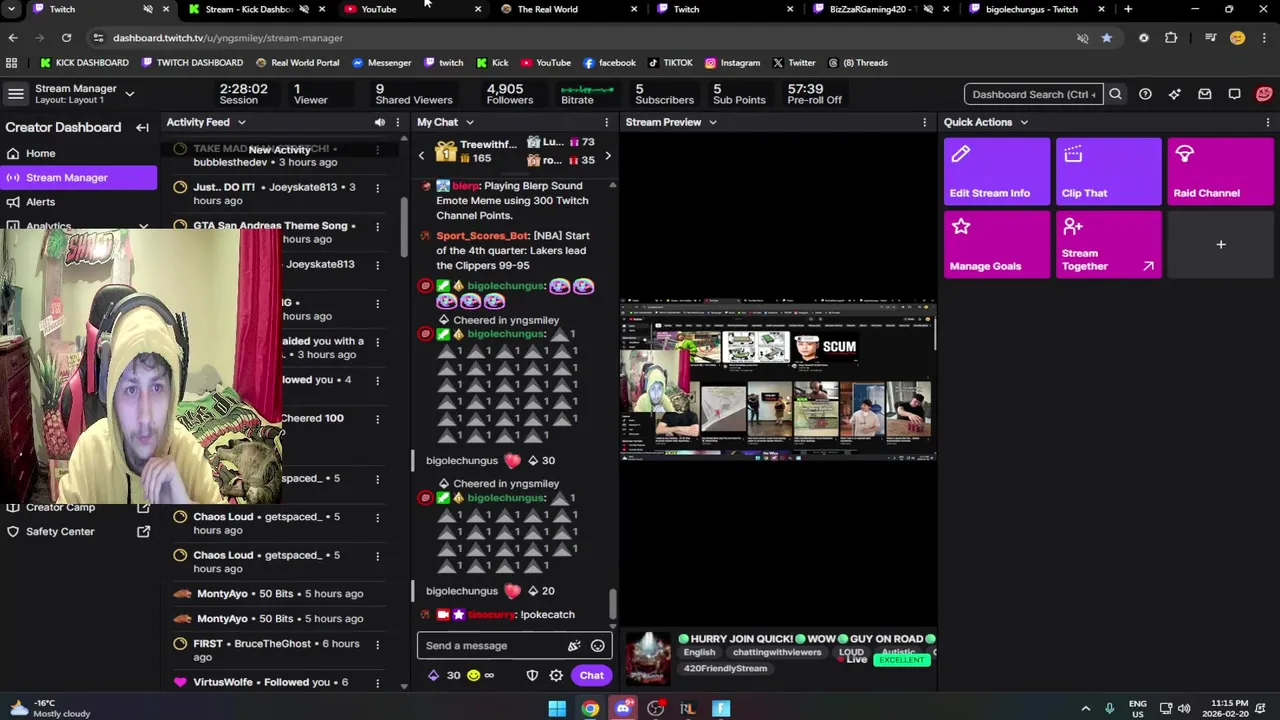Collapse the Creator Dashboard sidebar
This screenshot has height=720, width=1280.
click(x=142, y=127)
